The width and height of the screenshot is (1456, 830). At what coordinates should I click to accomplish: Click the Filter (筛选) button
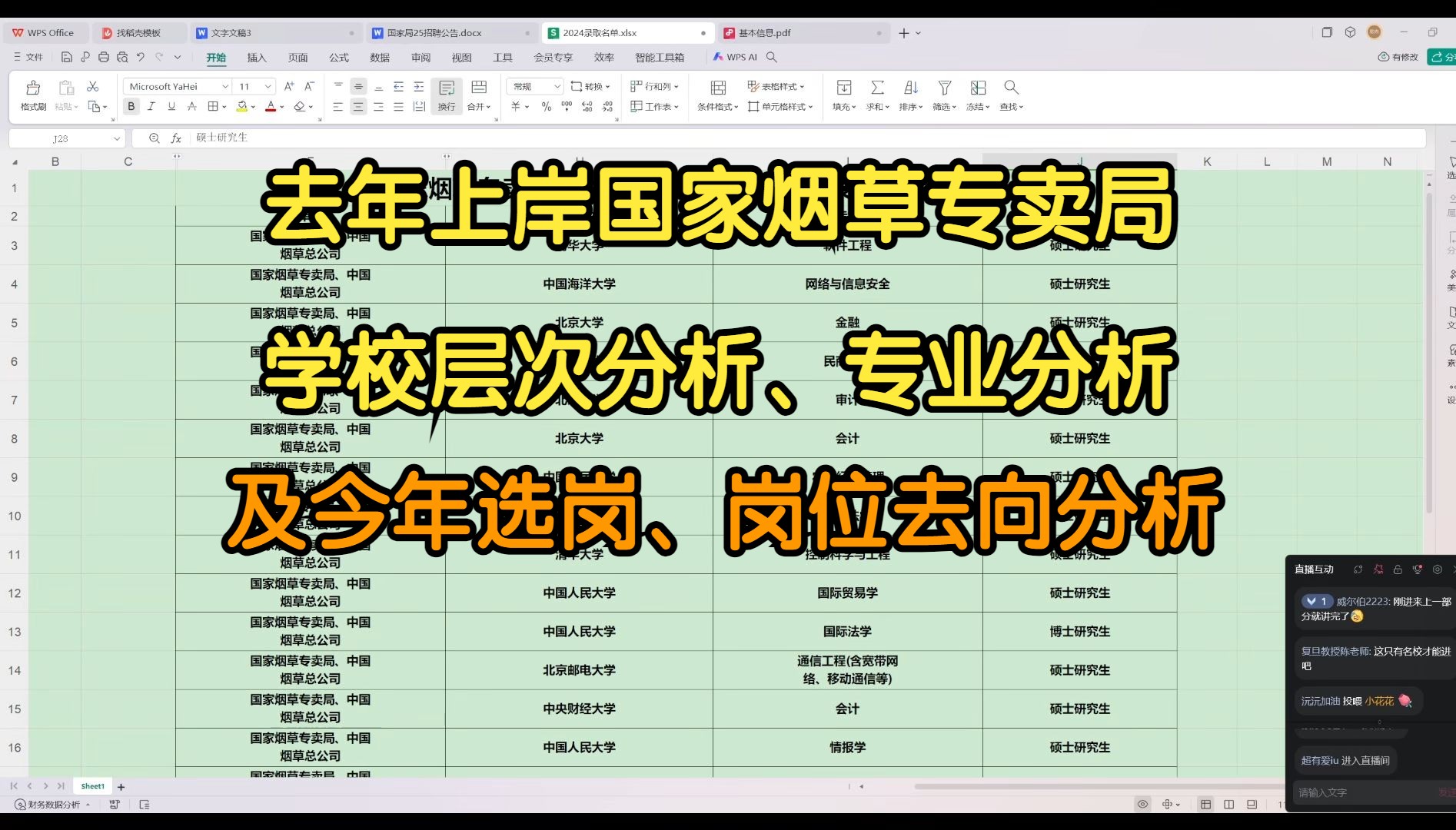944,95
